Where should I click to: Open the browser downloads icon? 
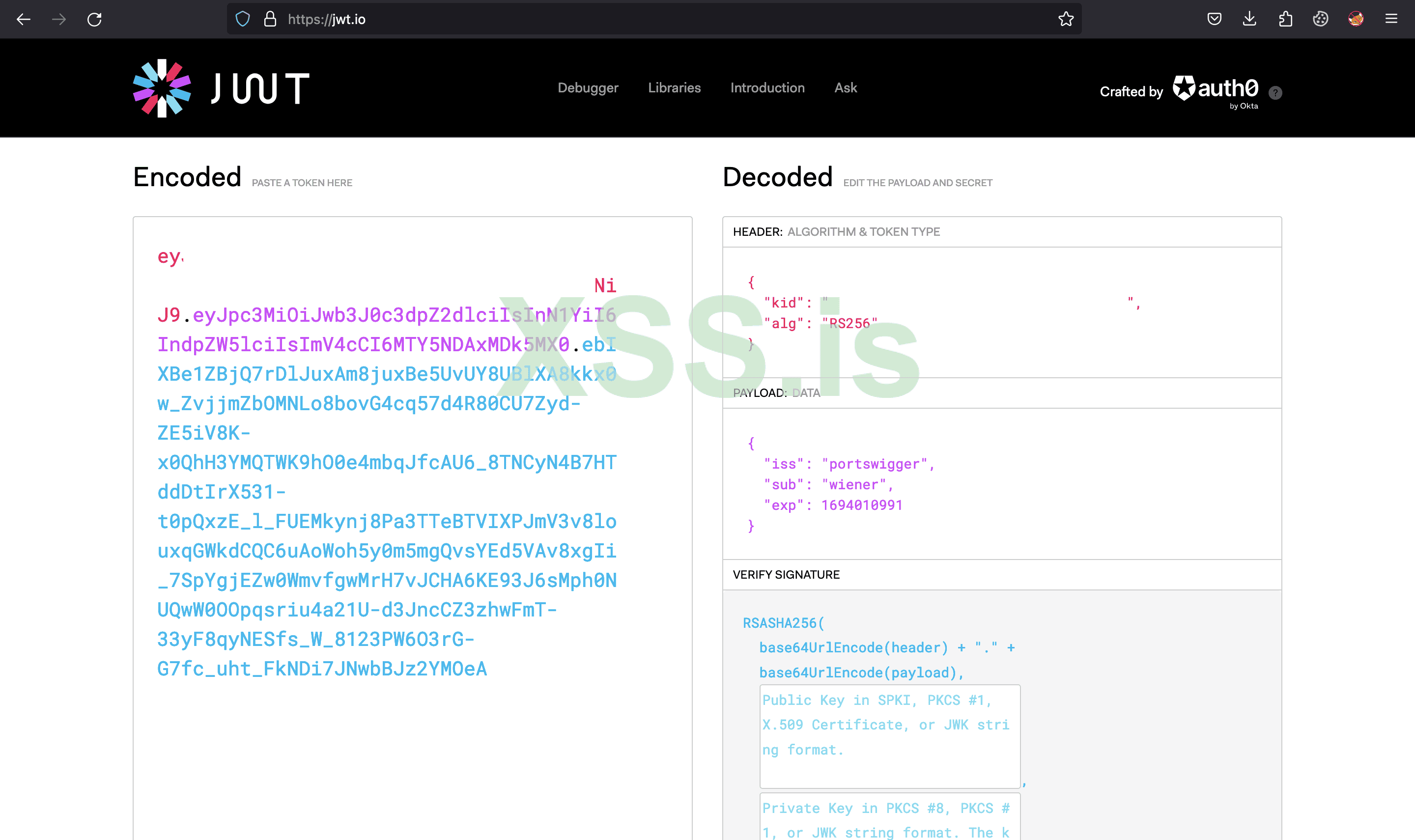(1250, 19)
